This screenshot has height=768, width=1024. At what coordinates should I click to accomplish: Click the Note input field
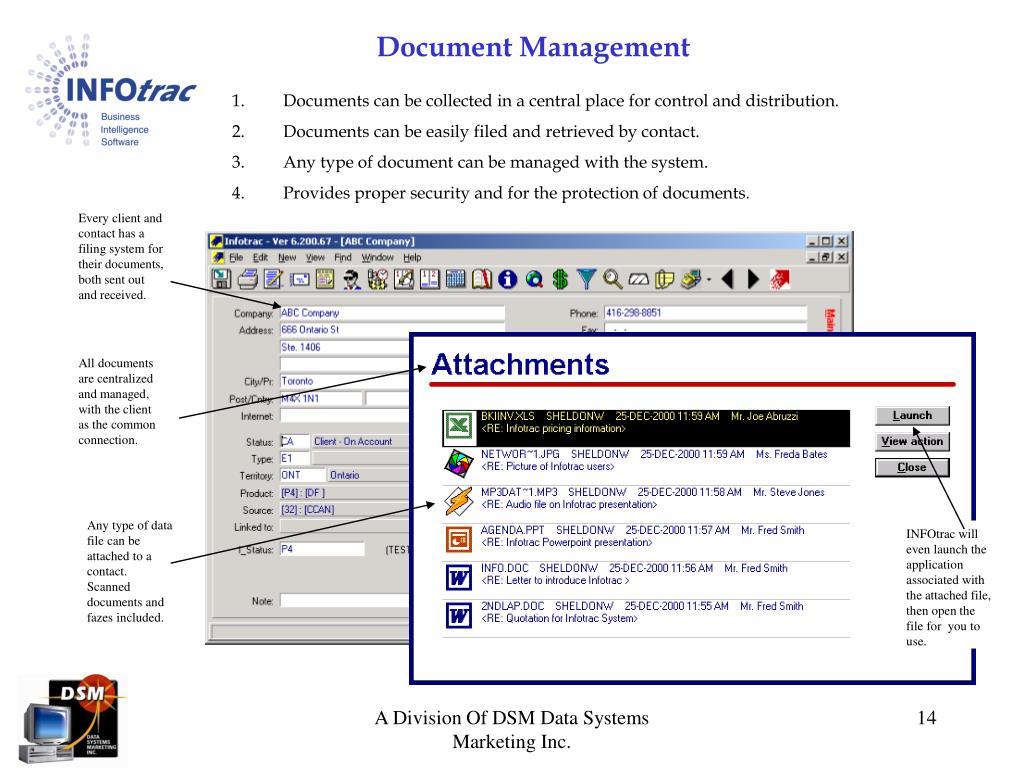(x=345, y=601)
